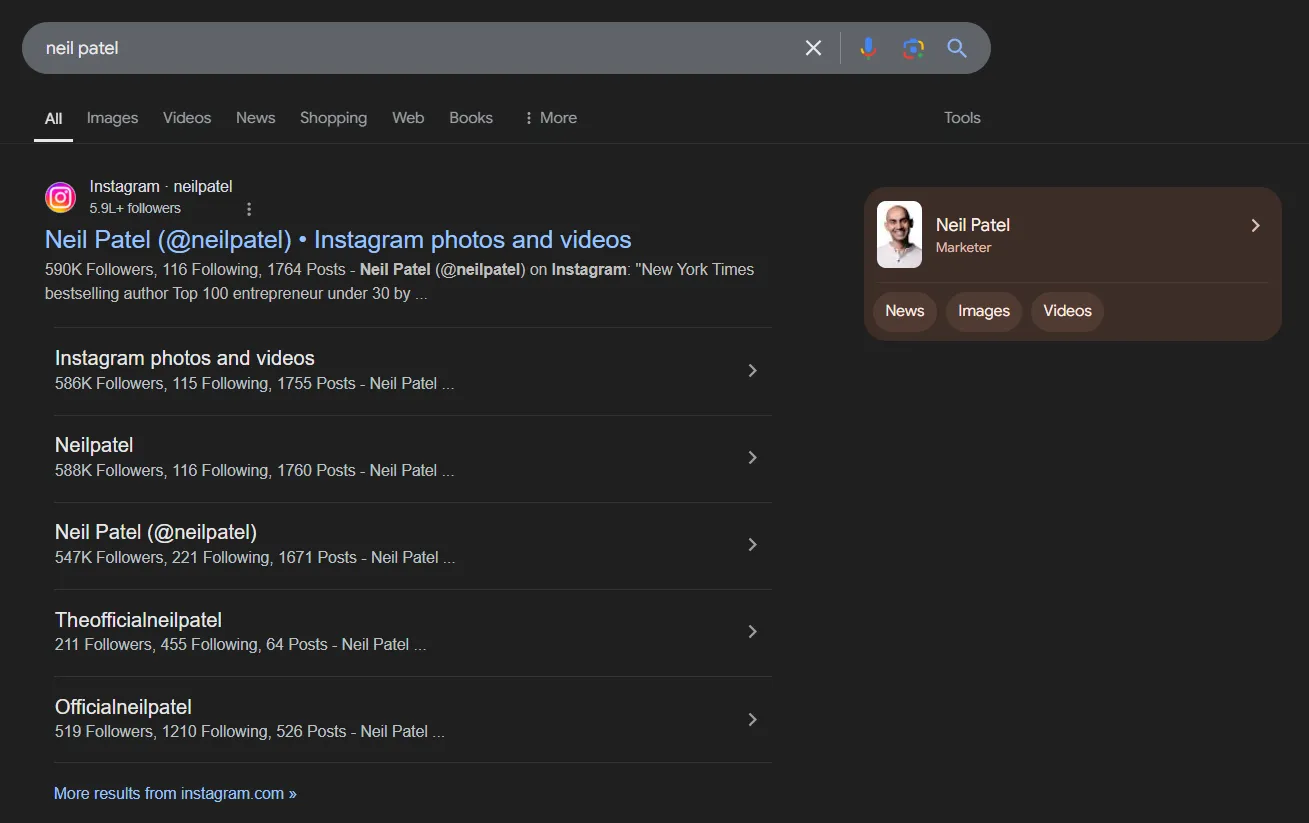Switch to the Images search tab
This screenshot has height=823, width=1309.
pyautogui.click(x=112, y=117)
